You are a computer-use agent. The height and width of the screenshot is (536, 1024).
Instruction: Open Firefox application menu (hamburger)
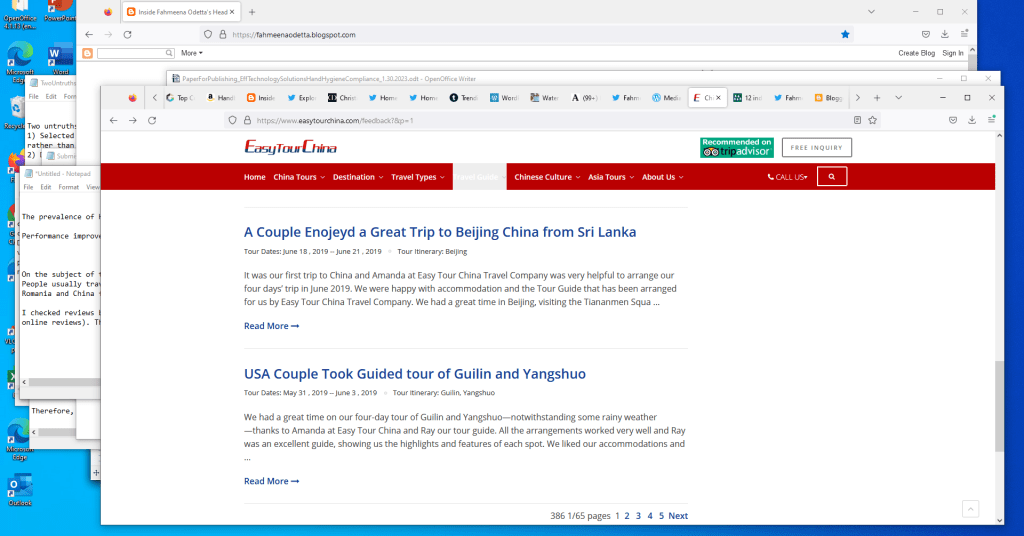point(991,120)
